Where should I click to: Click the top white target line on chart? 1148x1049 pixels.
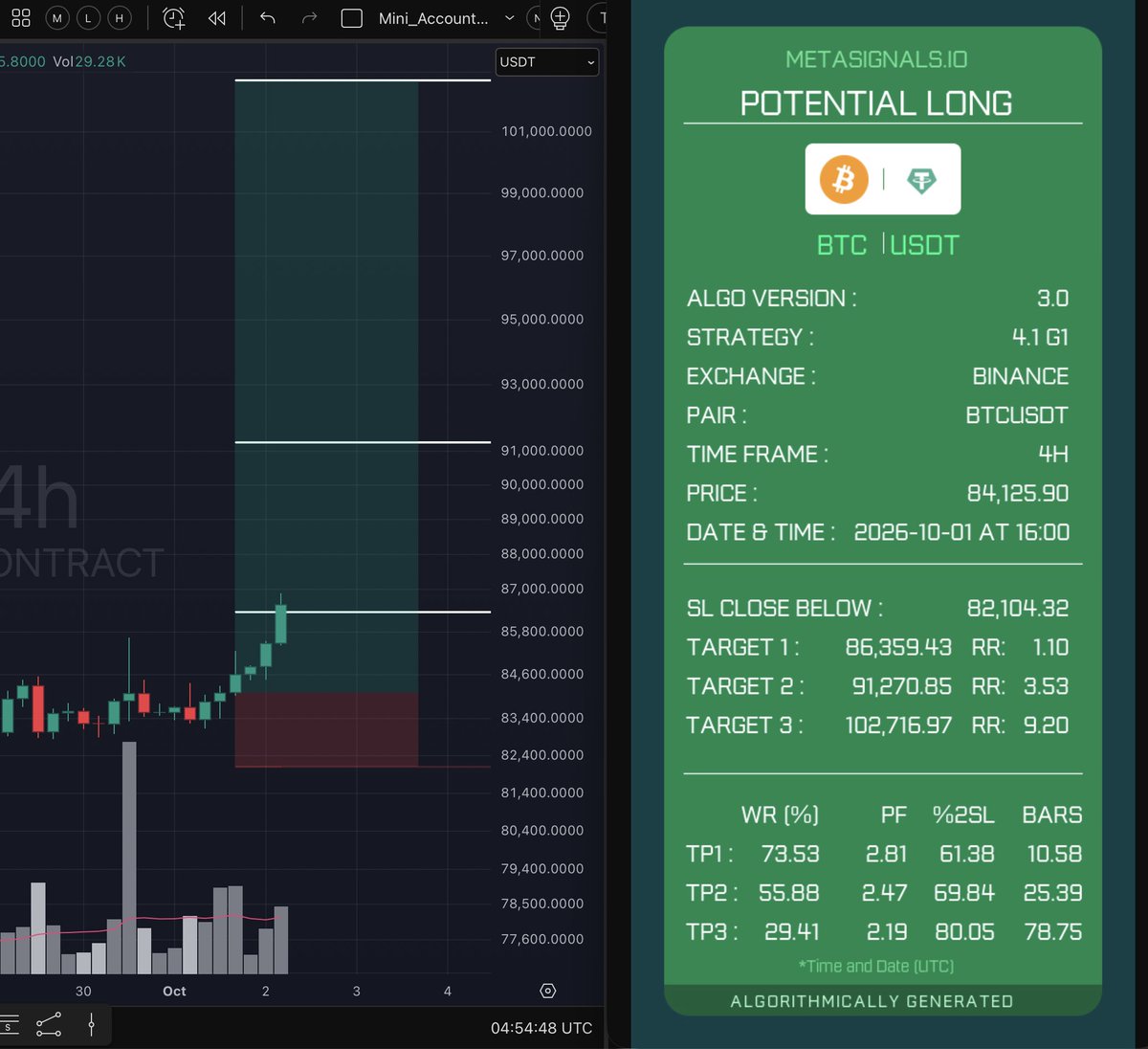363,80
